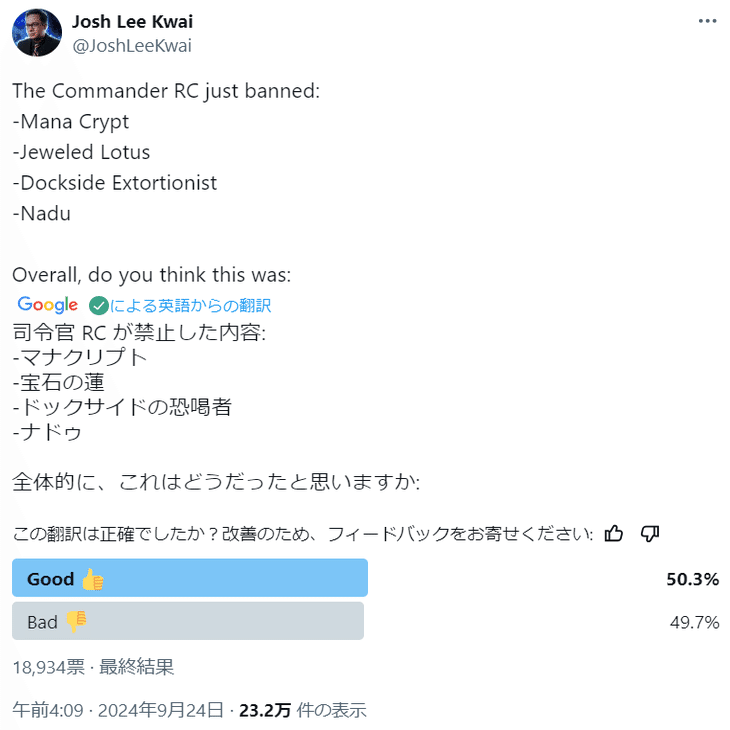The width and height of the screenshot is (730, 730).
Task: Click the 18,934票 vote count
Action: 47,666
